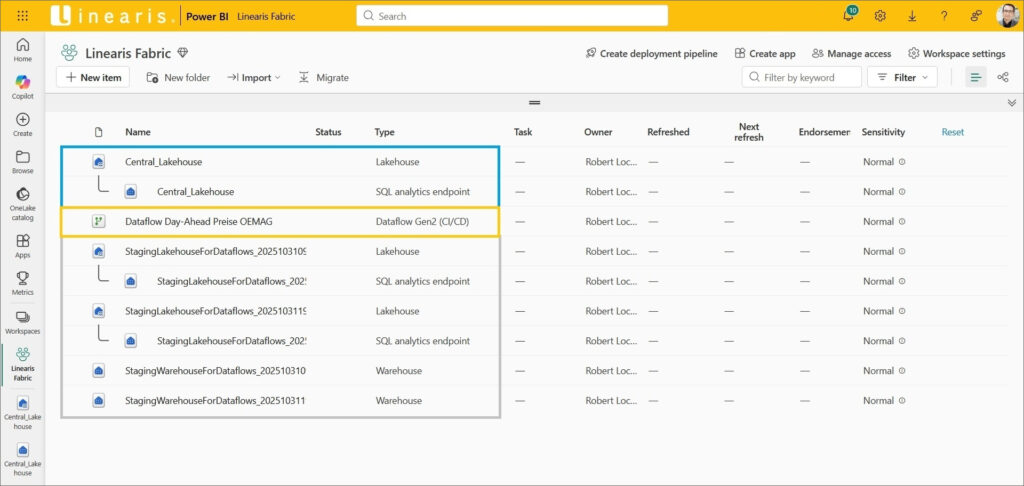Open settings gear in top bar
This screenshot has width=1024, height=486.
tap(880, 16)
